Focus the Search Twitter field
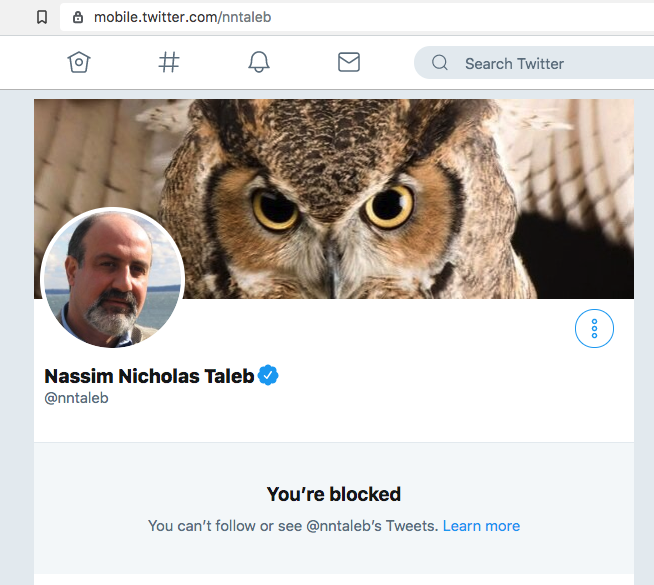Image resolution: width=654 pixels, height=585 pixels. click(540, 63)
